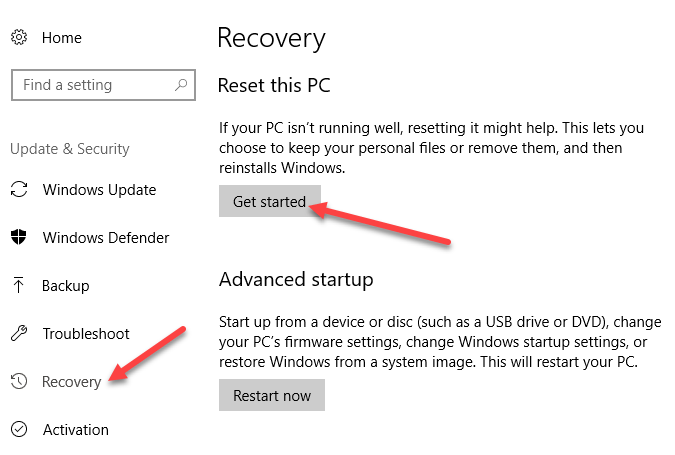Select the Recovery text in sidebar
The width and height of the screenshot is (675, 455).
click(x=71, y=382)
